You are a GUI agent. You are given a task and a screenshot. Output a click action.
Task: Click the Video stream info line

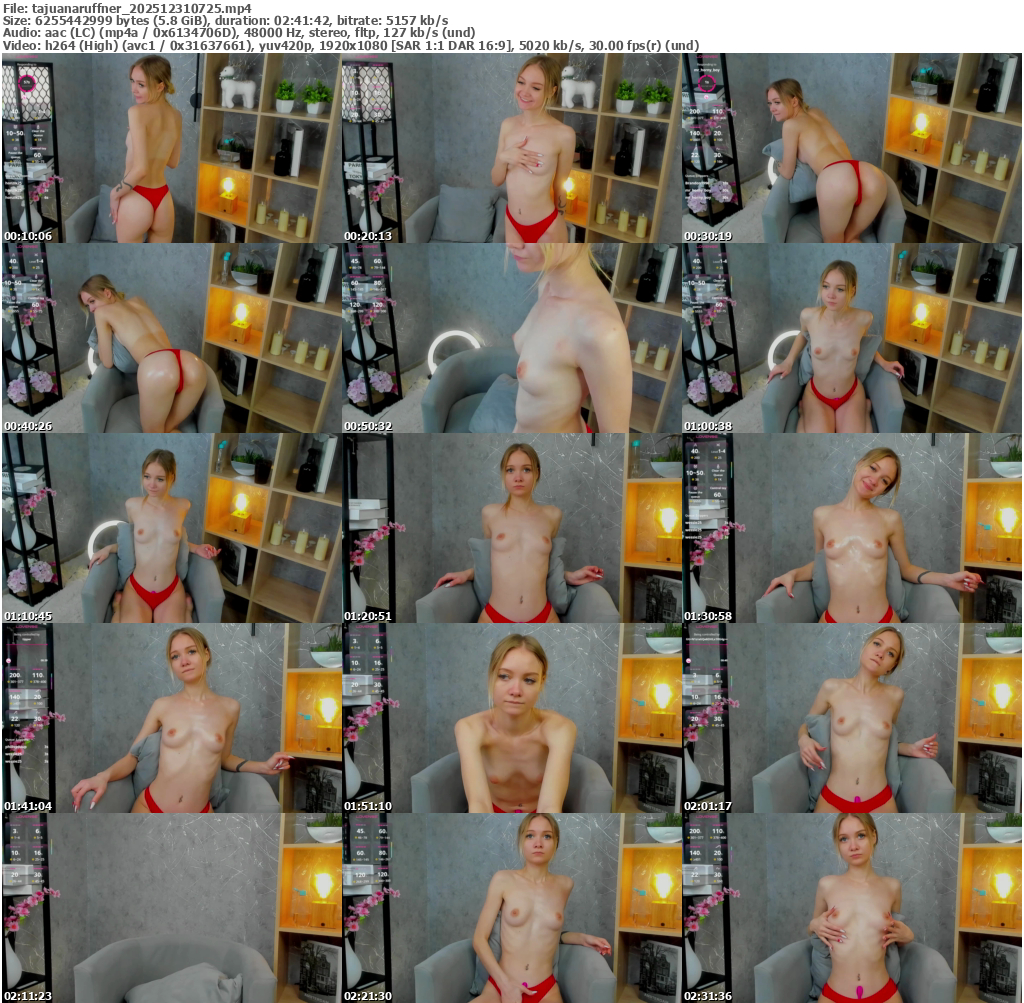click(x=350, y=46)
